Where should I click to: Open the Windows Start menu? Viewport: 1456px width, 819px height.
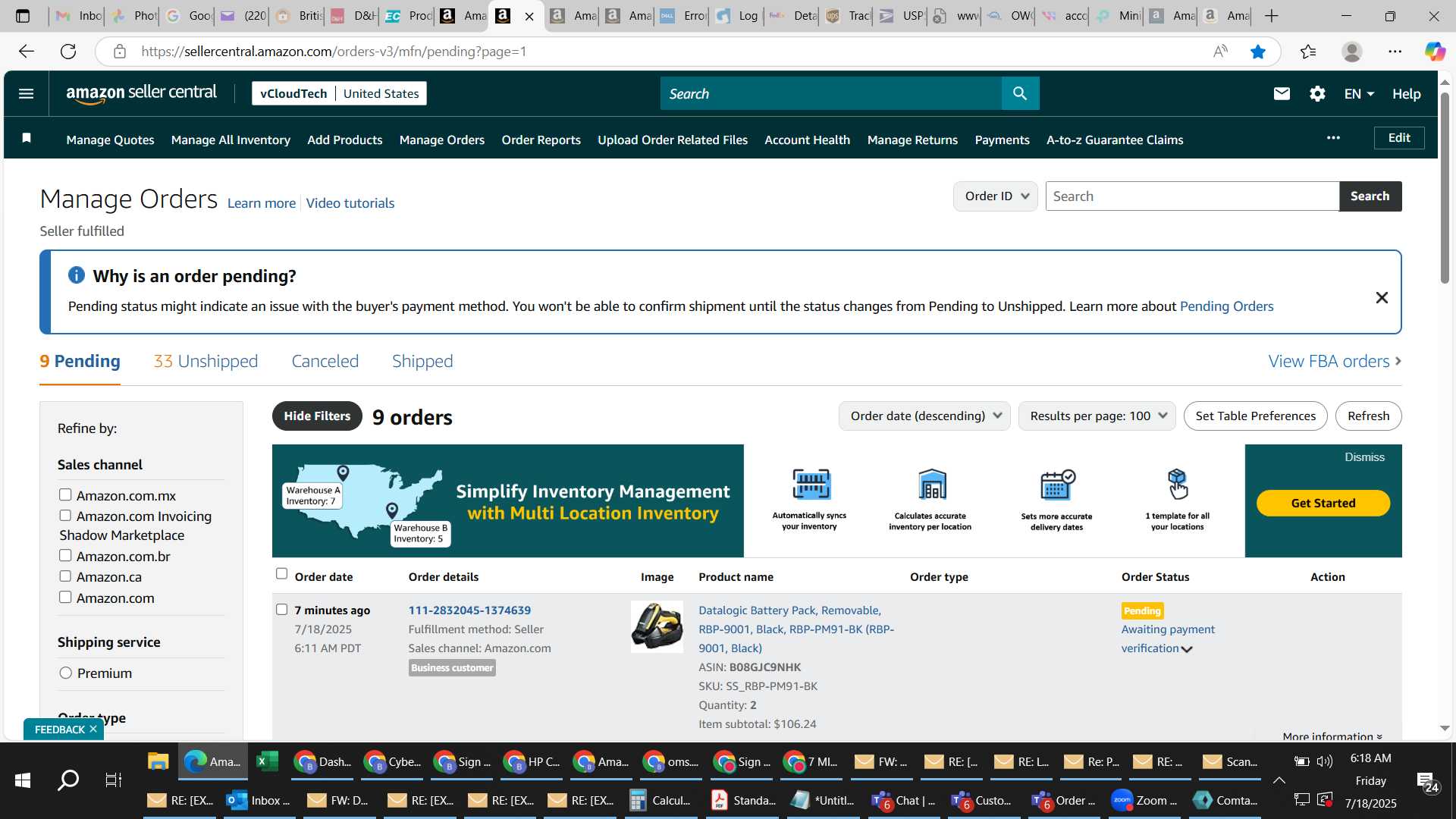[23, 780]
